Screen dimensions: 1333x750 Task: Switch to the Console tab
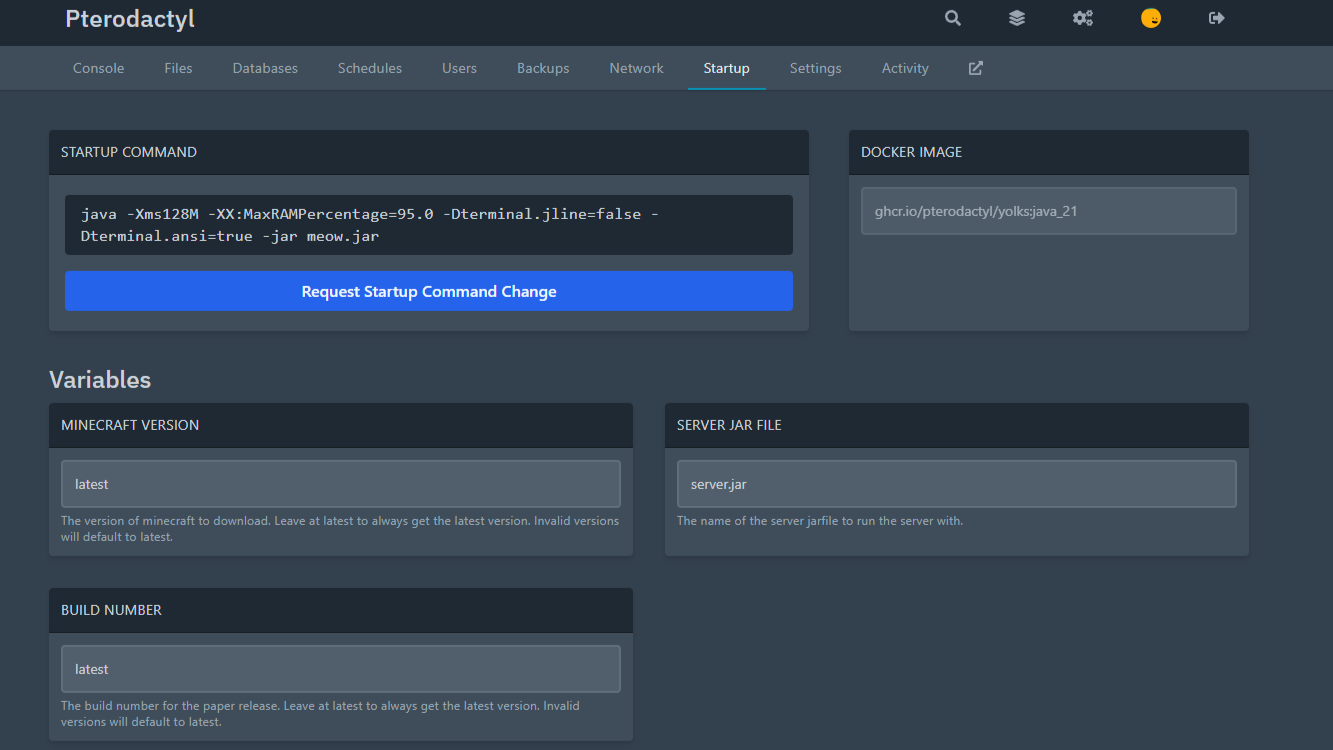(98, 67)
